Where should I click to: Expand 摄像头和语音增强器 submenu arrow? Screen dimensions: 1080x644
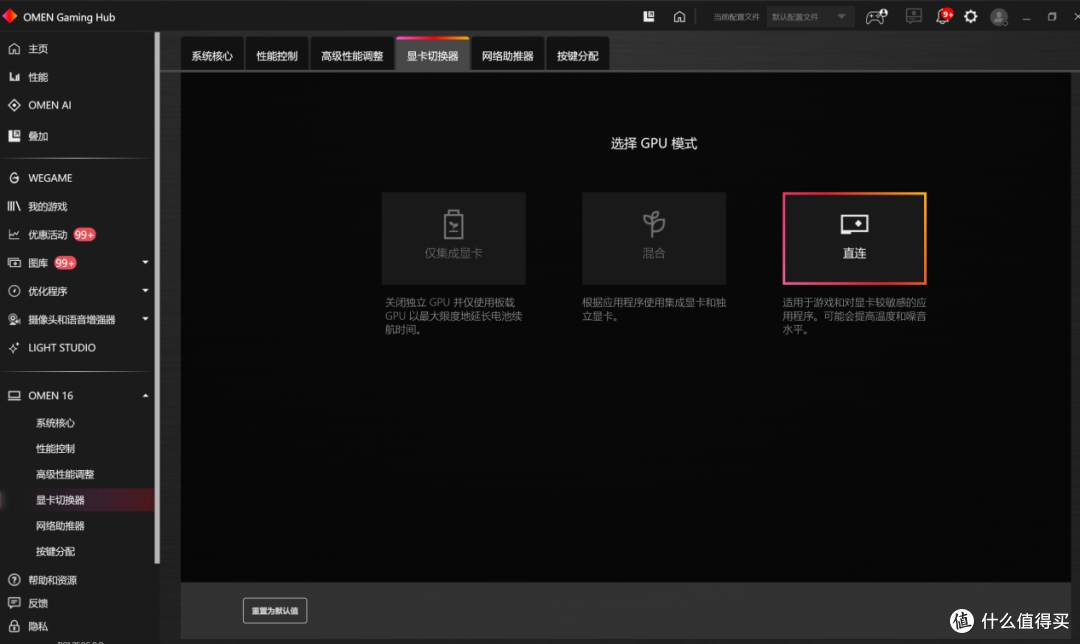(x=145, y=319)
